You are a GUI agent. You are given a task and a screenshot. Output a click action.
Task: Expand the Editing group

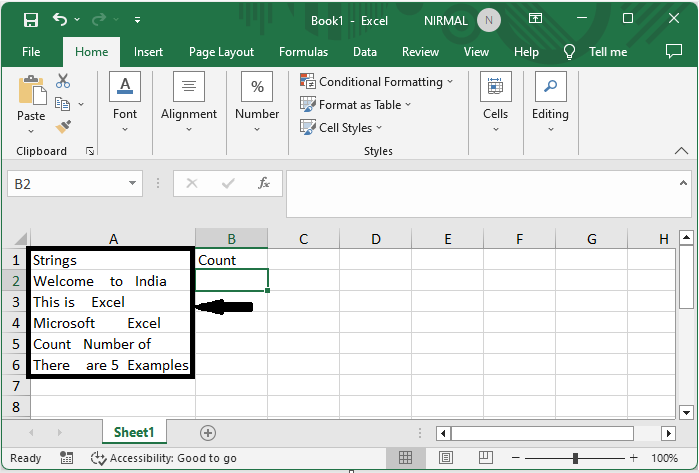[x=551, y=103]
